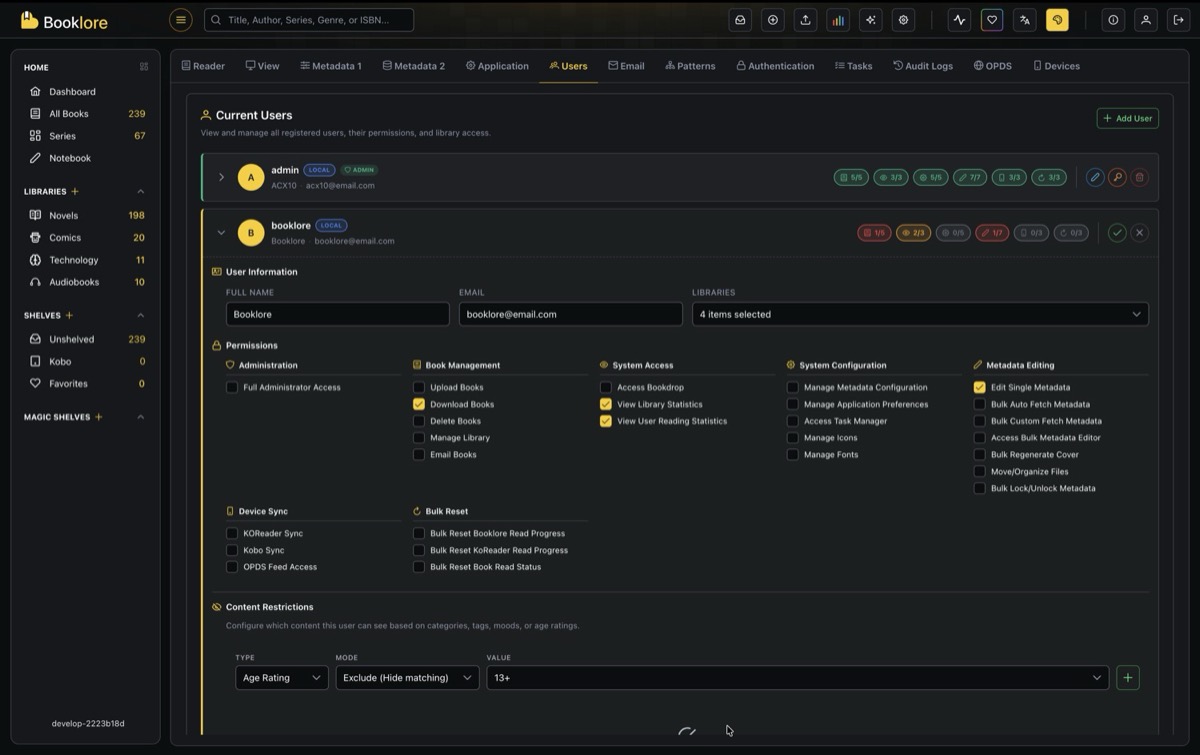
Task: Click the Add User button
Action: tap(1127, 118)
